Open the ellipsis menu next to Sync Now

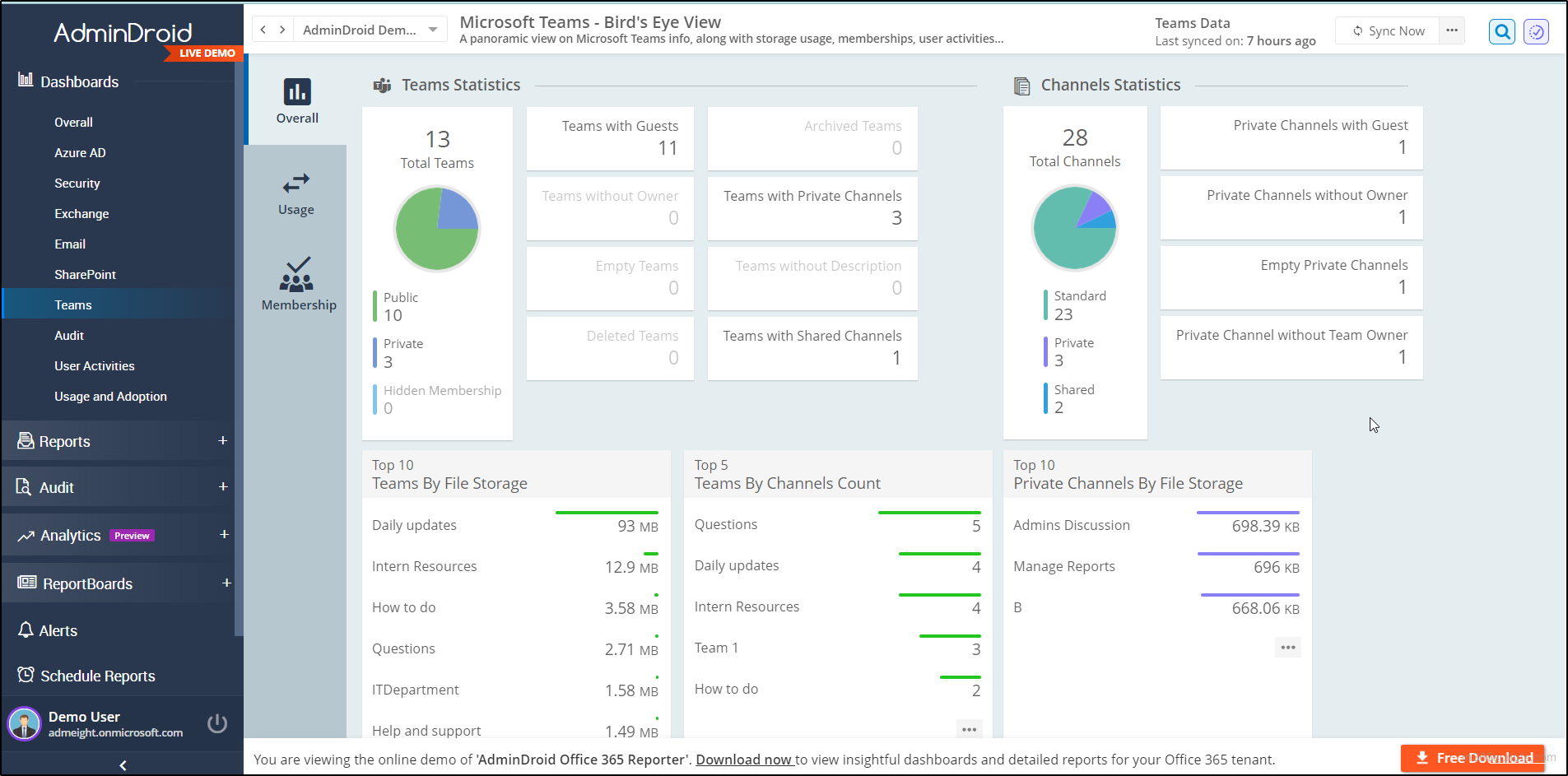pos(1453,30)
